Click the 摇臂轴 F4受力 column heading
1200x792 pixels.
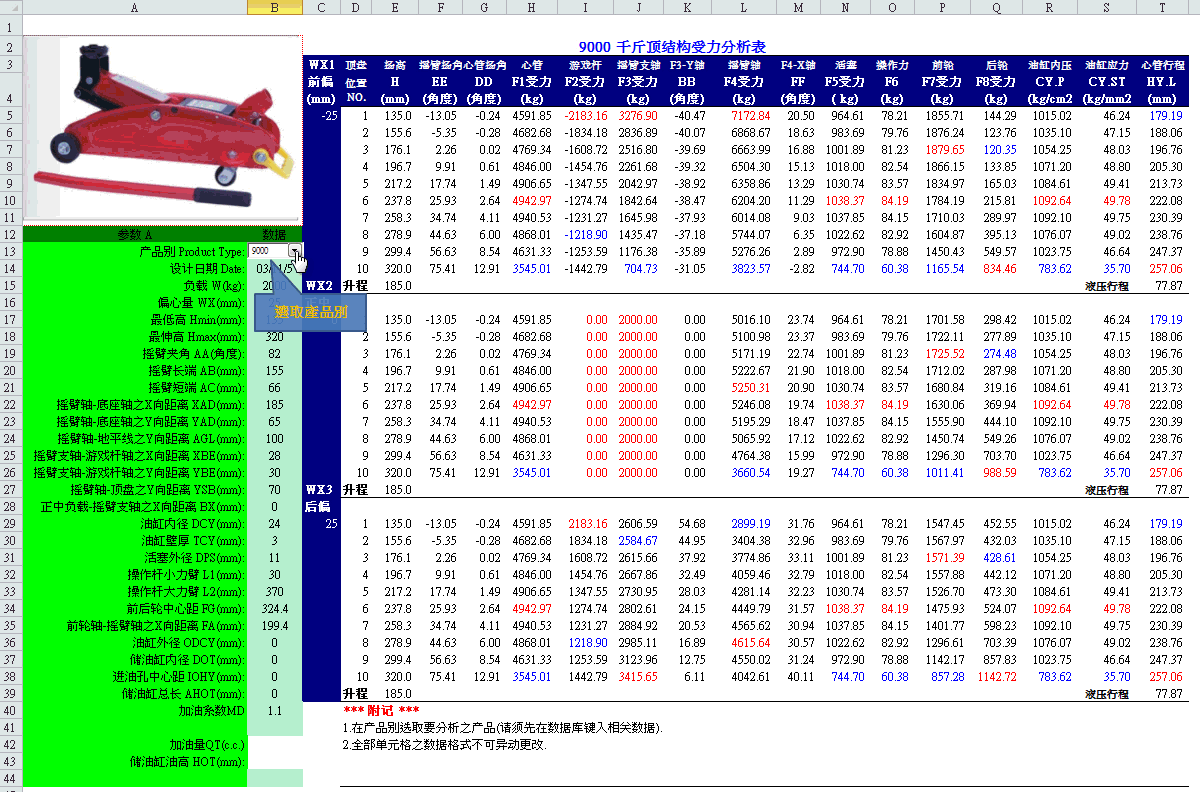coord(743,81)
